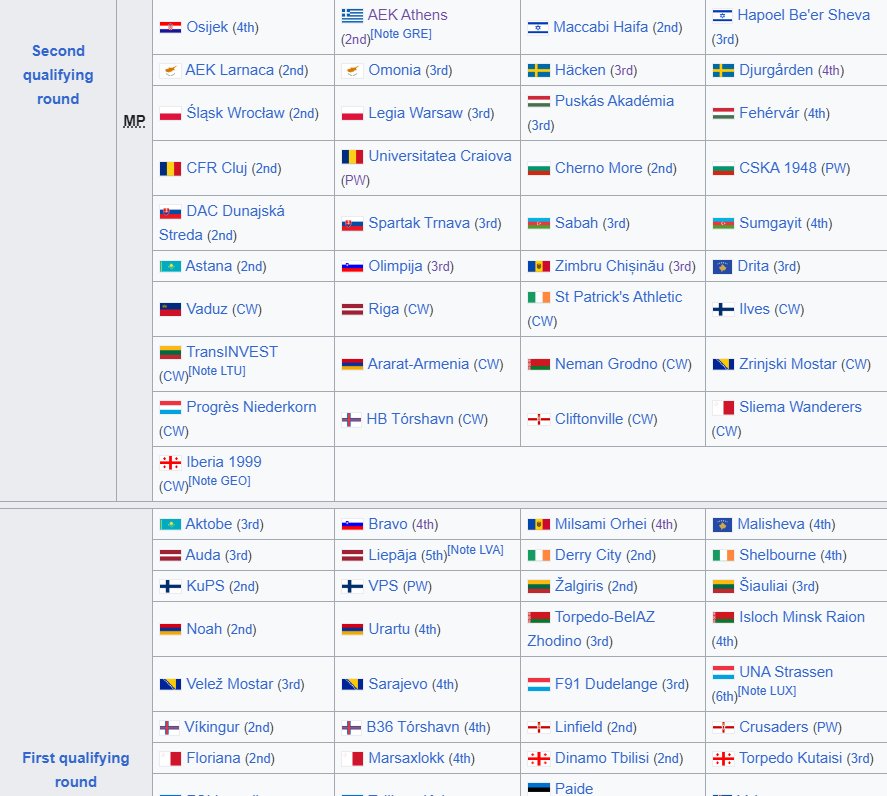Image resolution: width=887 pixels, height=796 pixels.
Task: Click the Luxembourg flag beside Progrès Niederkorn
Action: [170, 407]
